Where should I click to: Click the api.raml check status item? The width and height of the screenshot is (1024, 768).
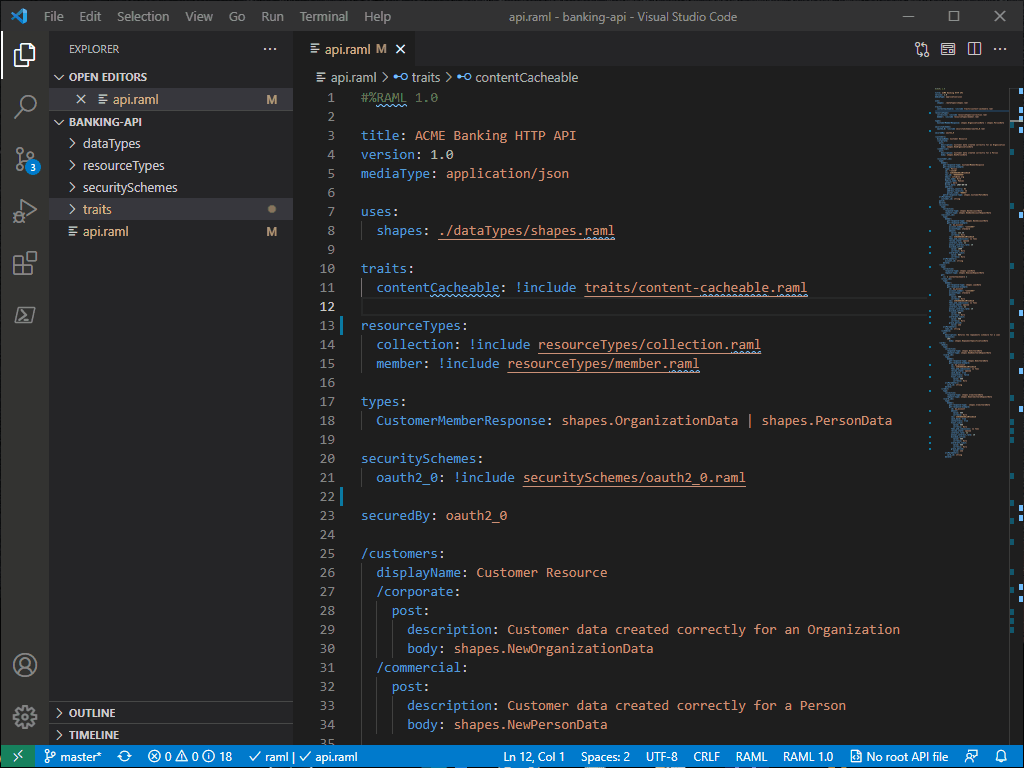[328, 756]
